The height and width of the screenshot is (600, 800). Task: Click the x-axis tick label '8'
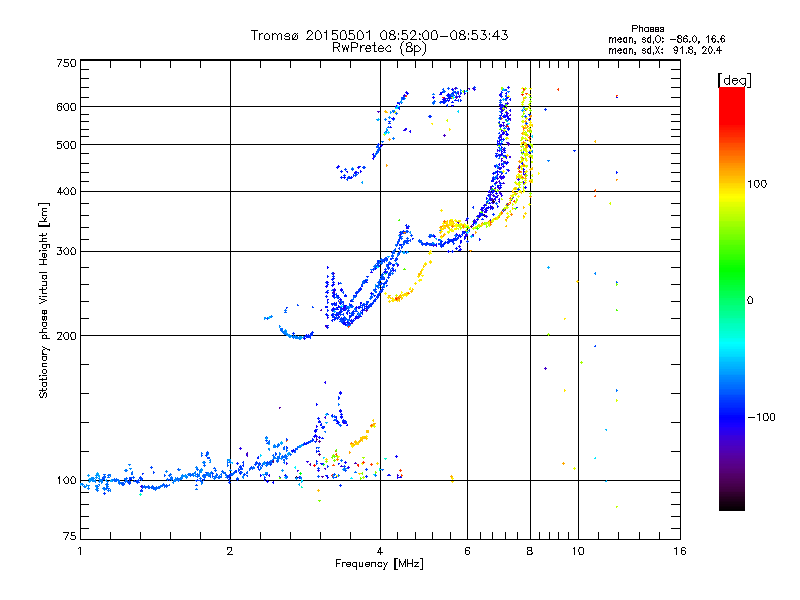pyautogui.click(x=530, y=551)
